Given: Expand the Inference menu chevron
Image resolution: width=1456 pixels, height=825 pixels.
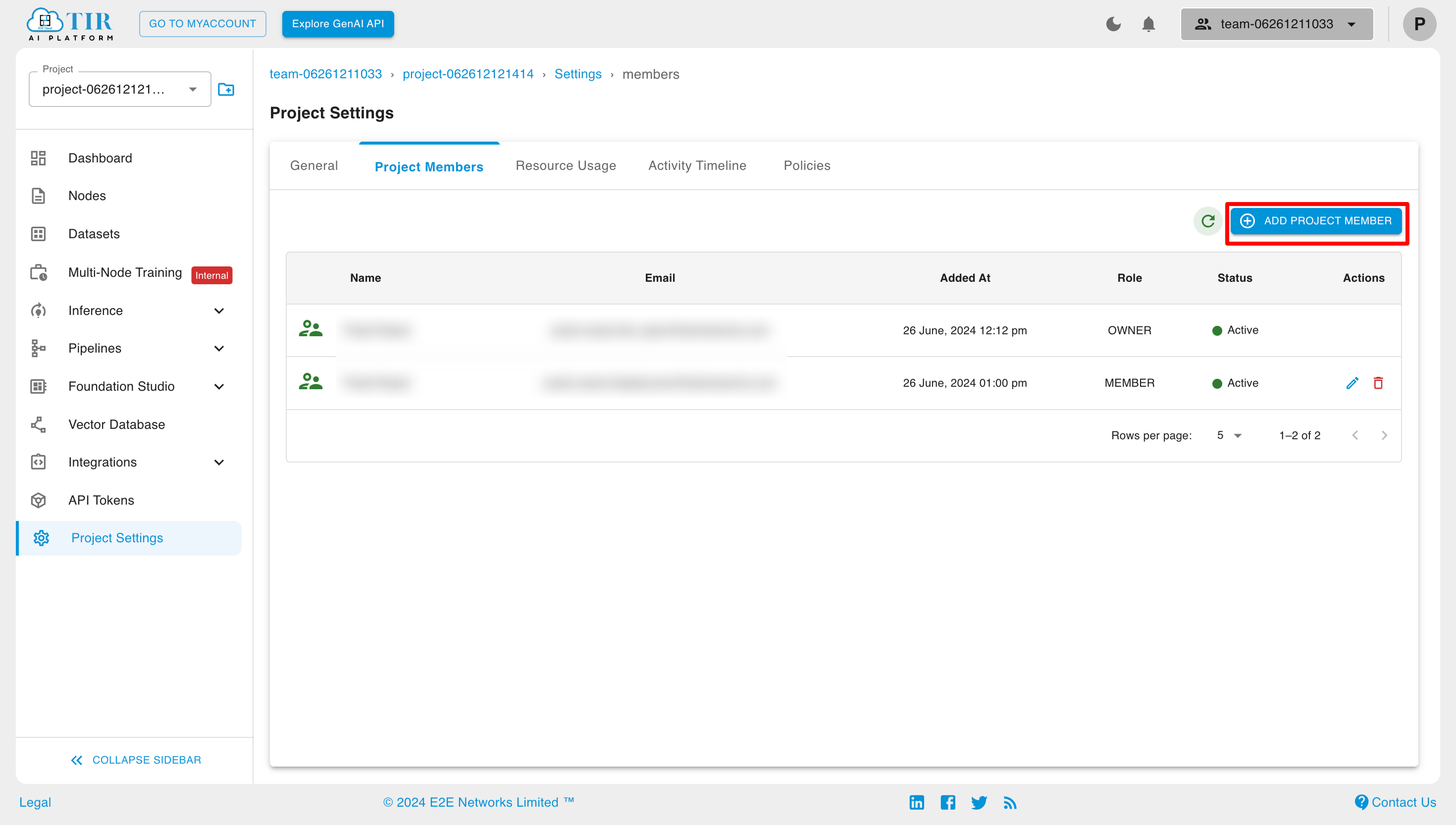Looking at the screenshot, I should coord(219,310).
